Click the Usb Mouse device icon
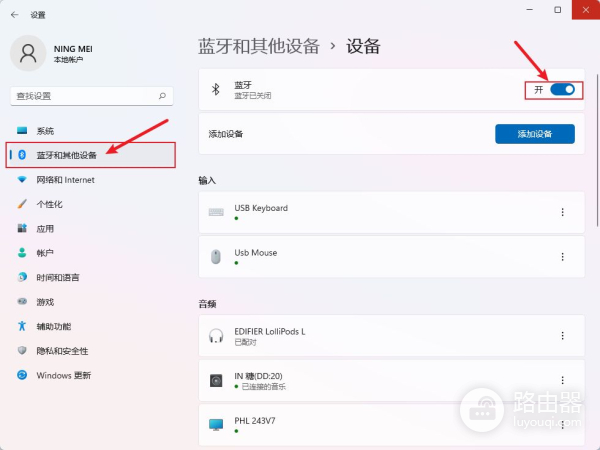 click(216, 256)
